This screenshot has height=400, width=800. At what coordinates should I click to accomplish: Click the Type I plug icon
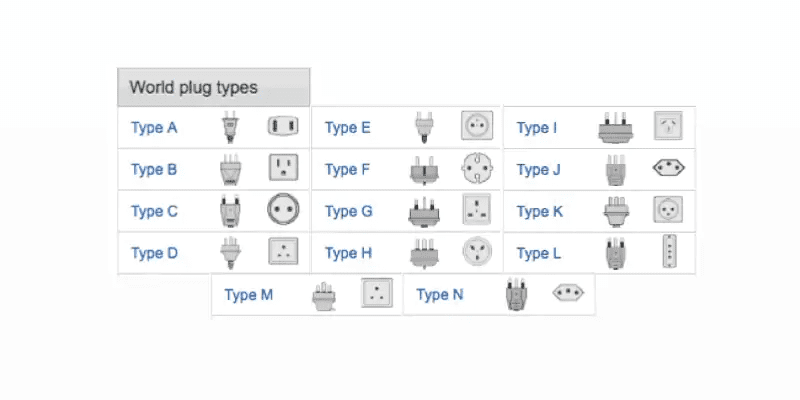(x=616, y=128)
